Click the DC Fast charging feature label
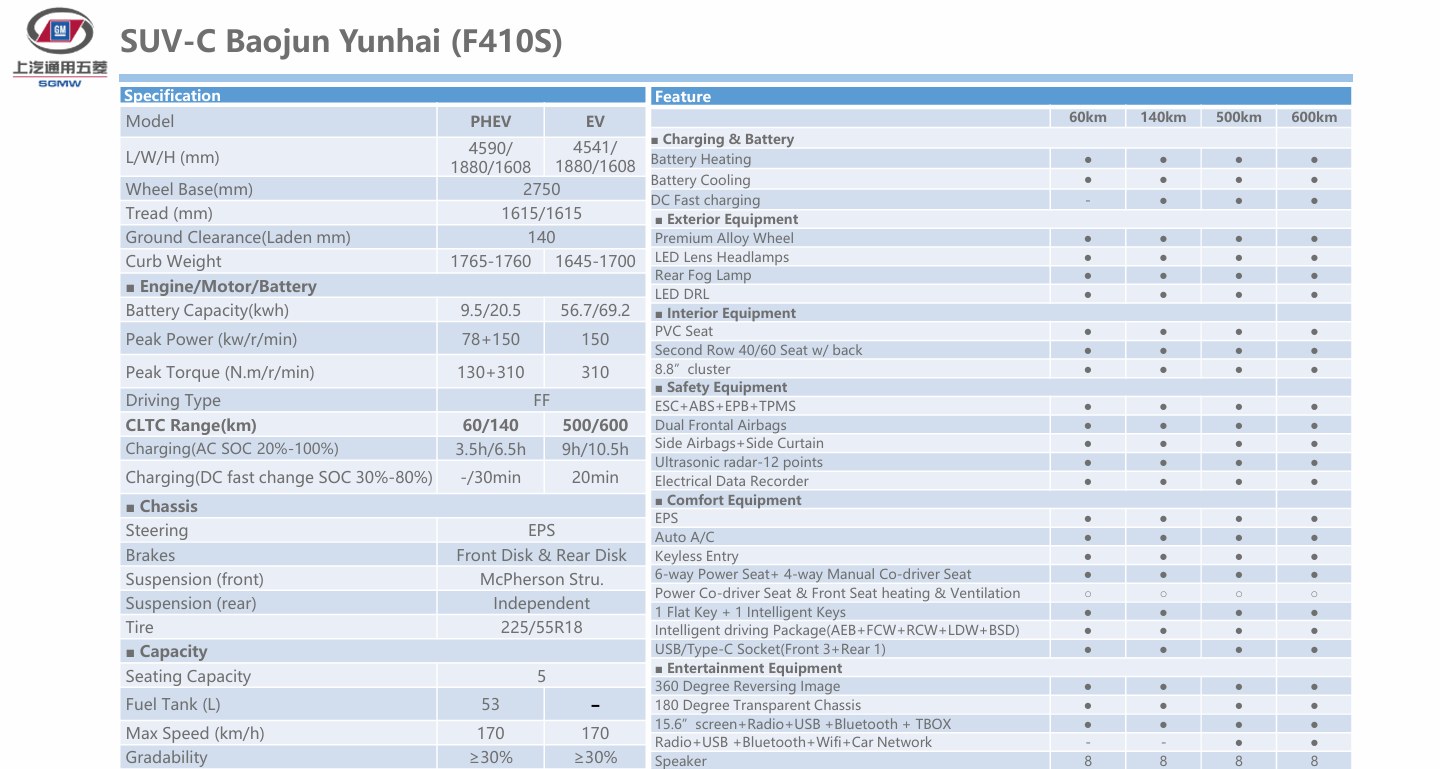The image size is (1440, 769). [705, 200]
